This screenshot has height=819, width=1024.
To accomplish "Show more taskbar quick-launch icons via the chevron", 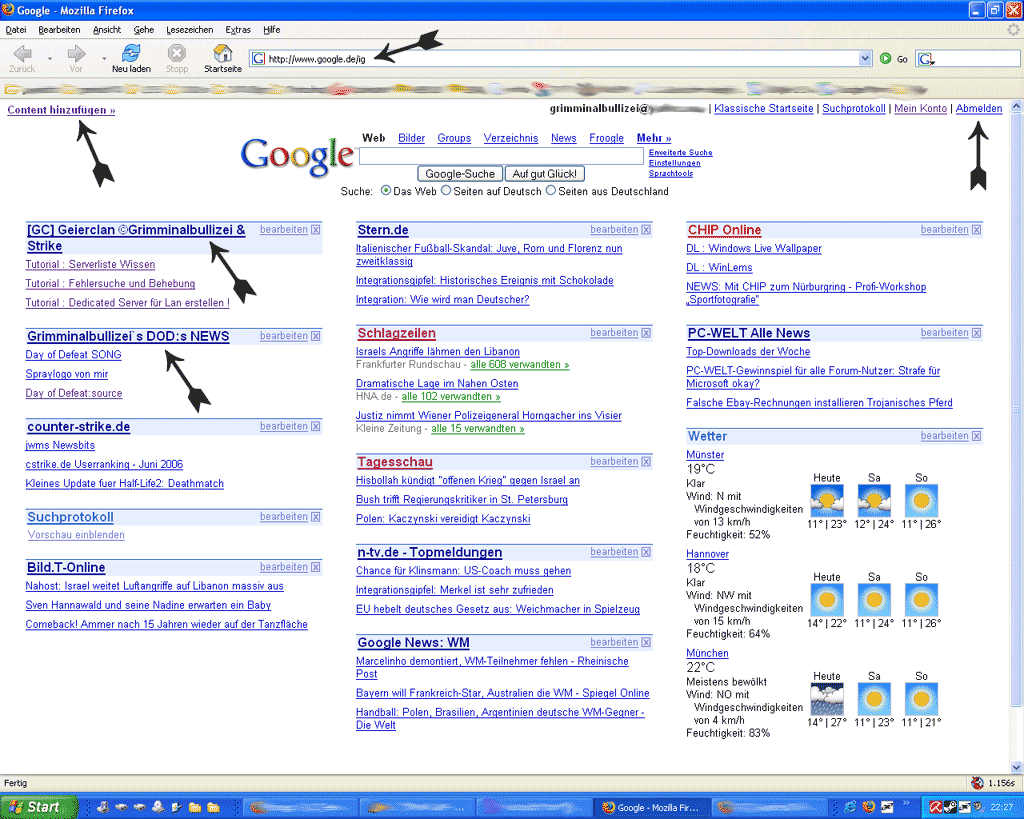I will coord(906,804).
